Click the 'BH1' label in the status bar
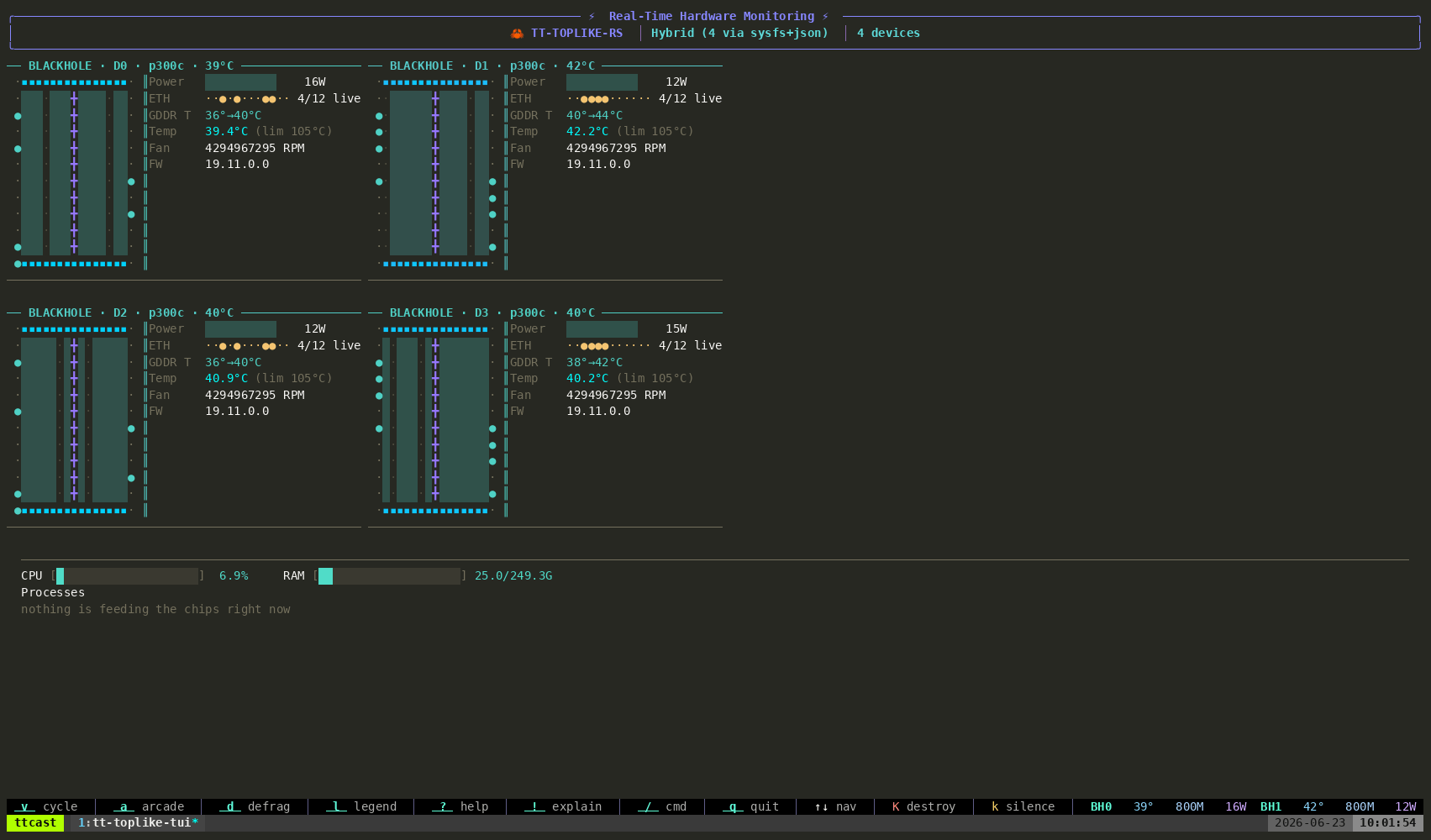The width and height of the screenshot is (1431, 840). [1271, 806]
